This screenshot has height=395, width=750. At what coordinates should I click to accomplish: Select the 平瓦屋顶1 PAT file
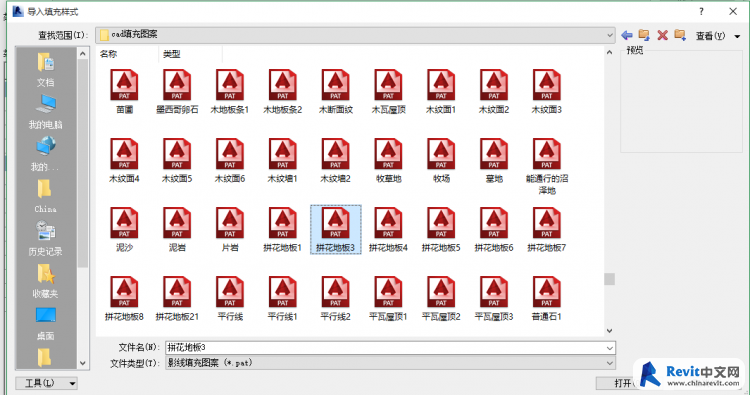point(388,298)
